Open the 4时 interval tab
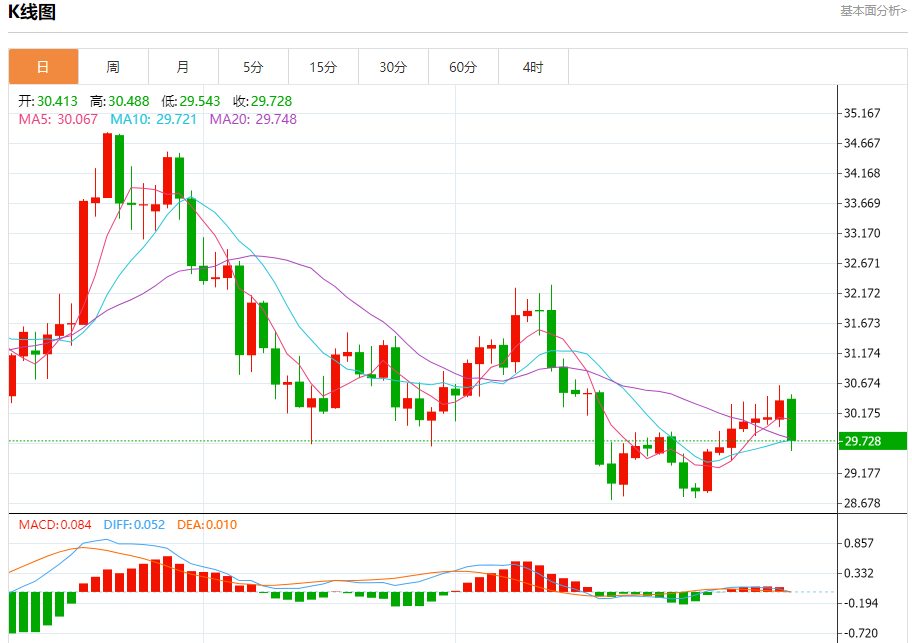The width and height of the screenshot is (912, 643). pyautogui.click(x=533, y=67)
